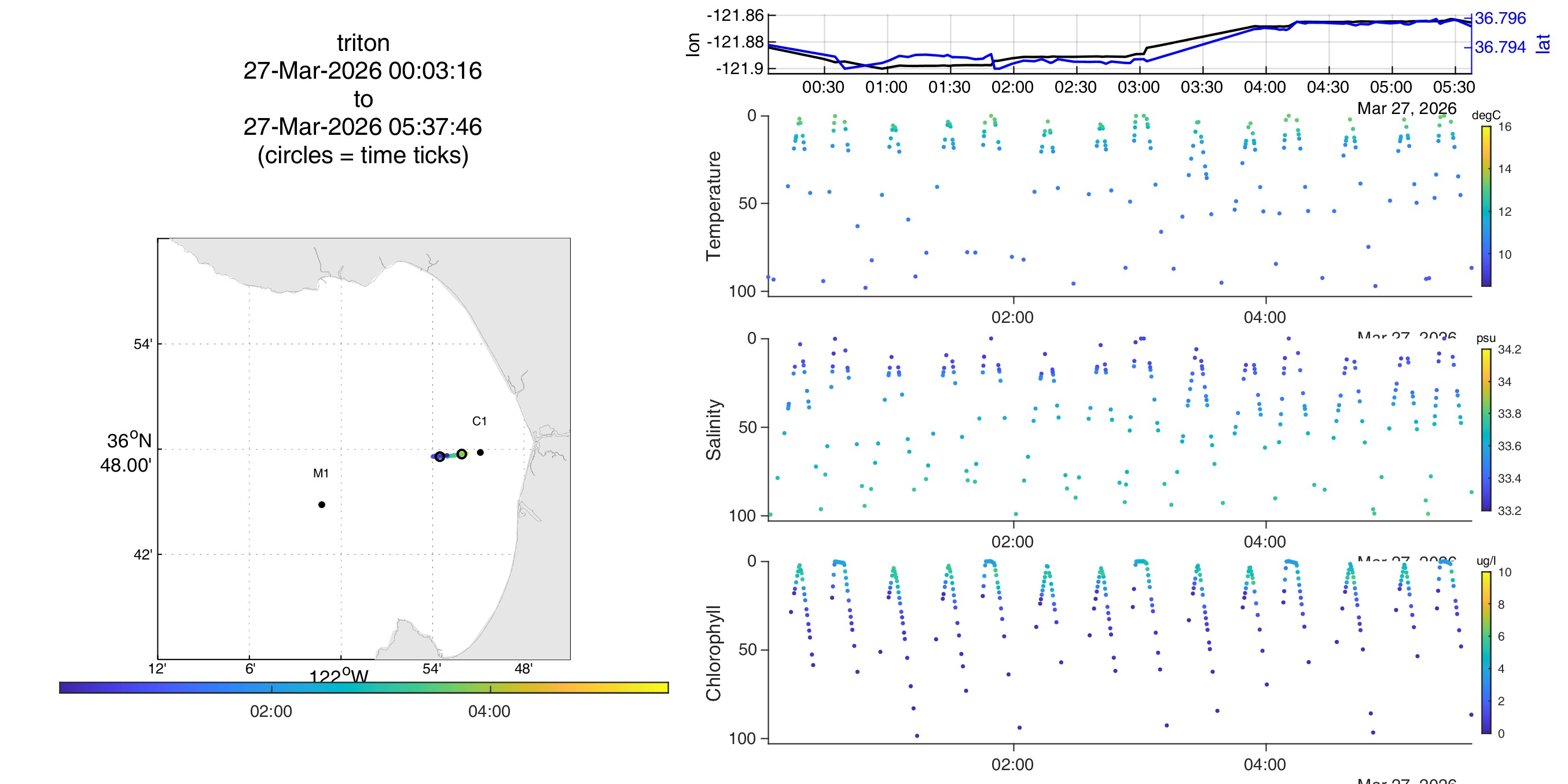Screen dimensions: 1568x784
Task: Click the Salinity y-axis label
Action: (714, 430)
